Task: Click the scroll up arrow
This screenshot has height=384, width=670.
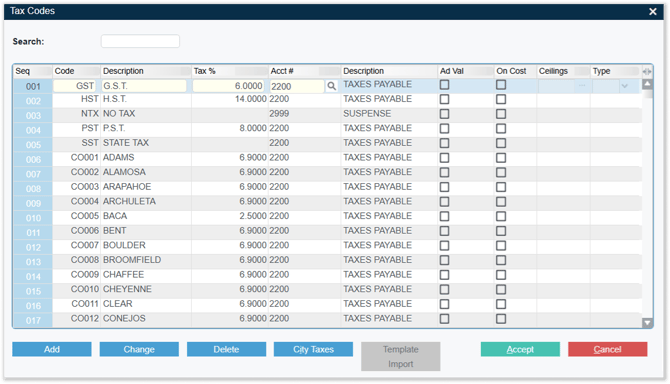Action: click(647, 84)
